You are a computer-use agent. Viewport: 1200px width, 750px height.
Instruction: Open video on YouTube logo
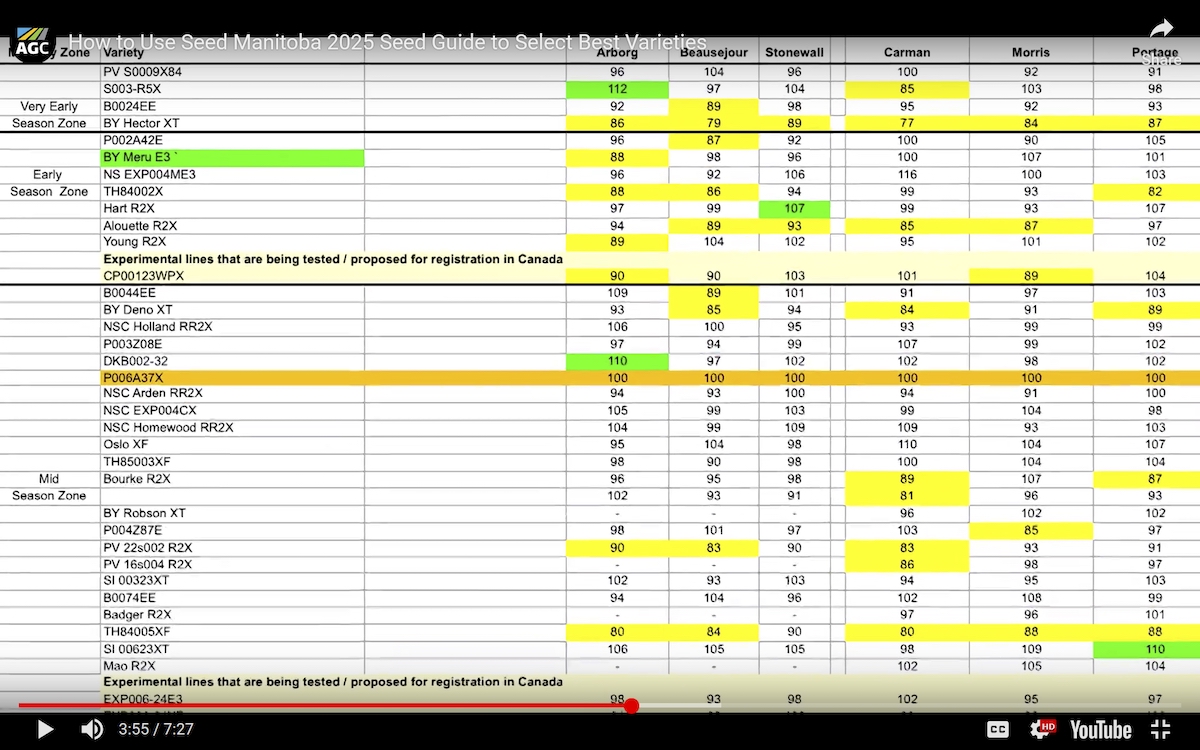(x=1101, y=729)
